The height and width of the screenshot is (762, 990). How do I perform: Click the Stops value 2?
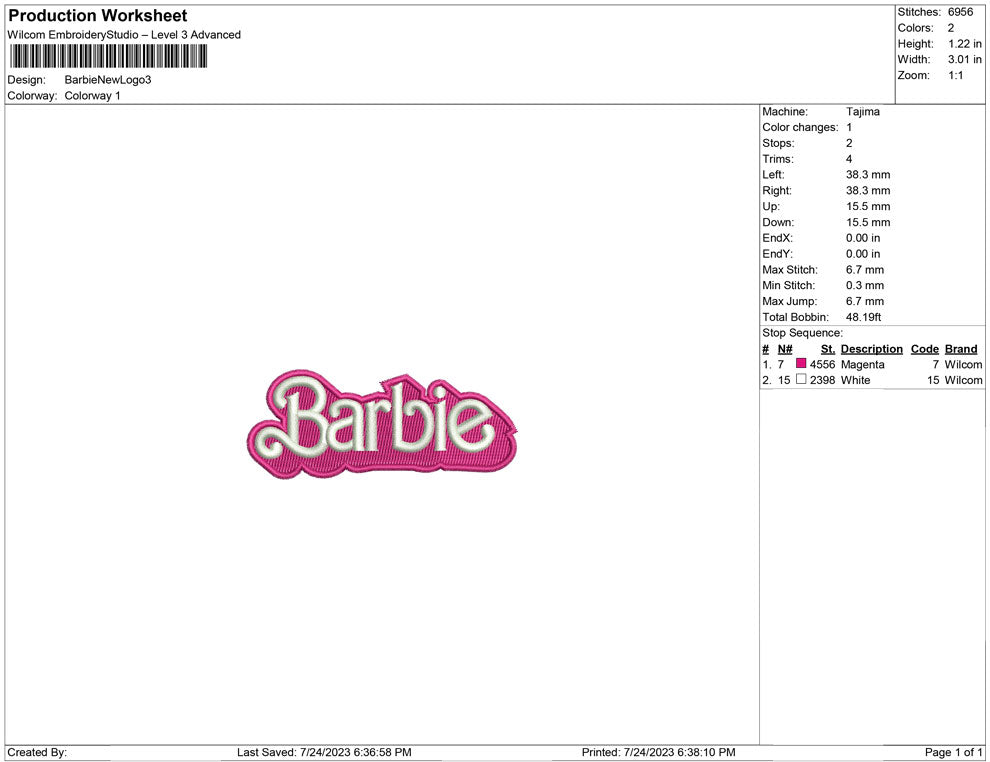click(849, 143)
